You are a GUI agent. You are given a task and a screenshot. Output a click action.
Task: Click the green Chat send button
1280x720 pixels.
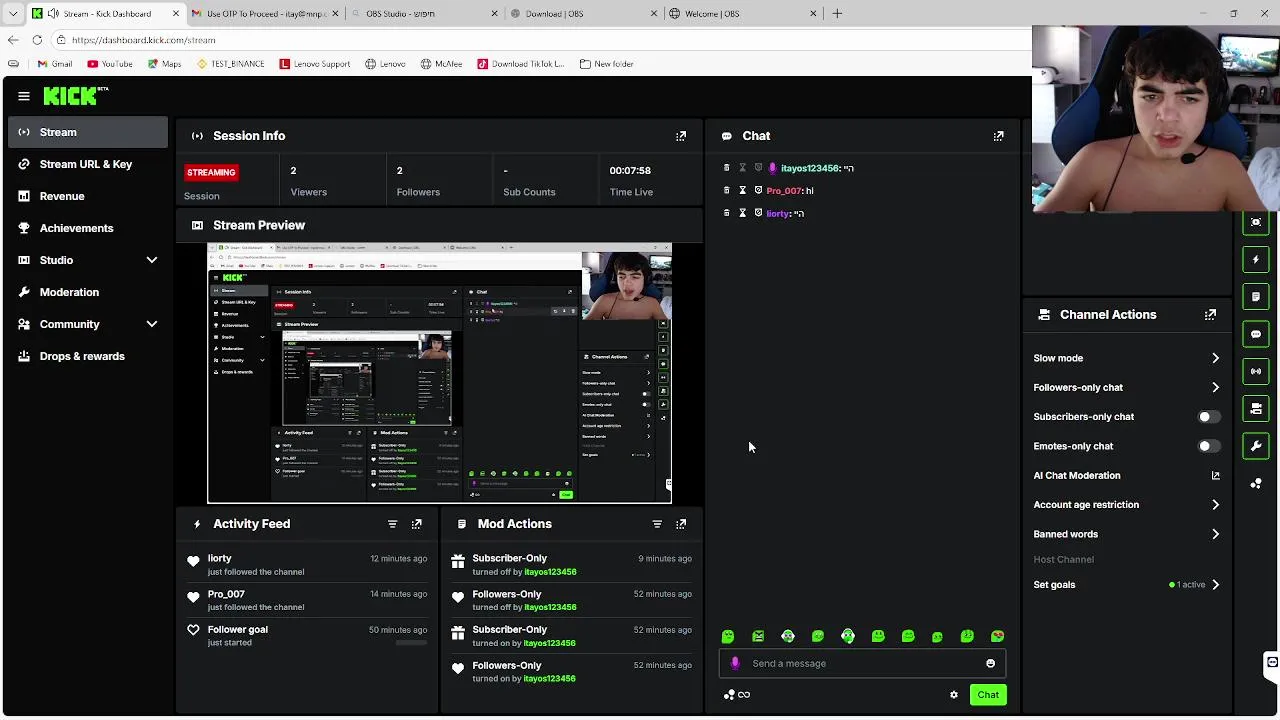pyautogui.click(x=988, y=695)
